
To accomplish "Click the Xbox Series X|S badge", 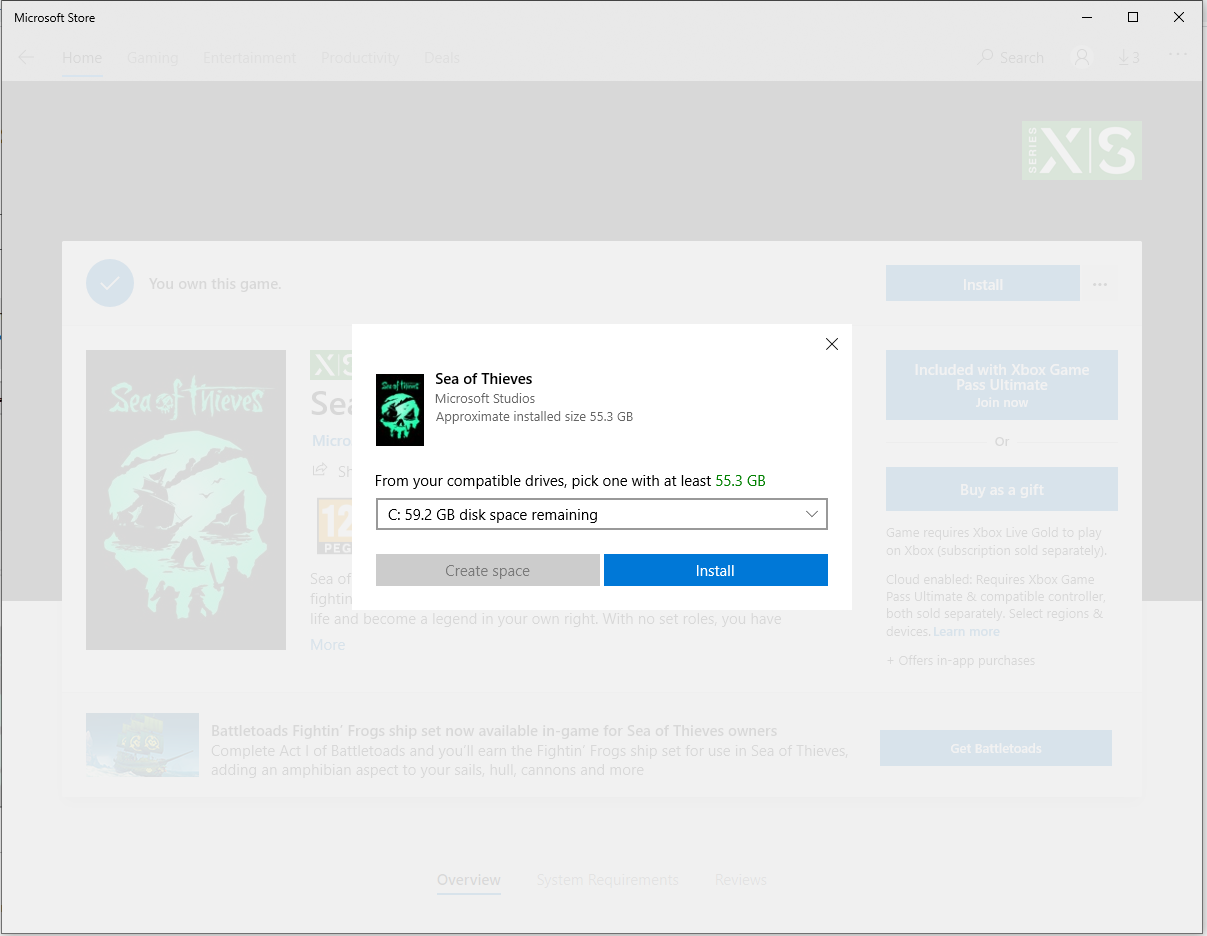I will (1082, 151).
